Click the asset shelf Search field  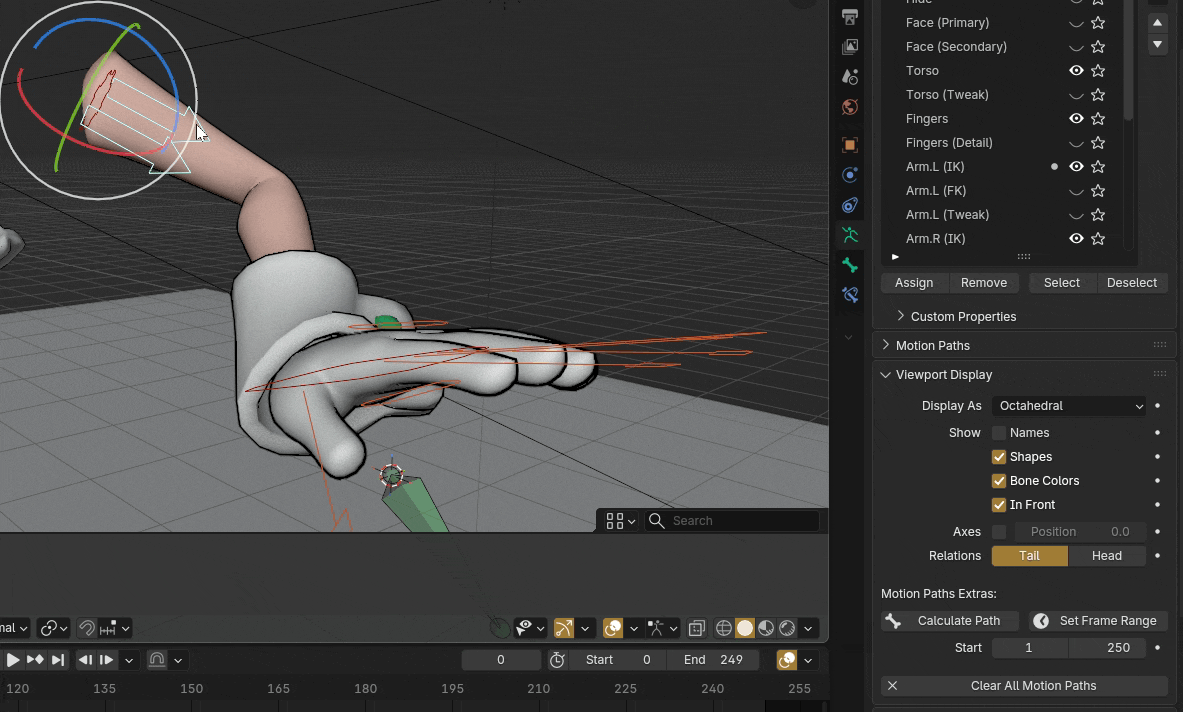click(732, 521)
